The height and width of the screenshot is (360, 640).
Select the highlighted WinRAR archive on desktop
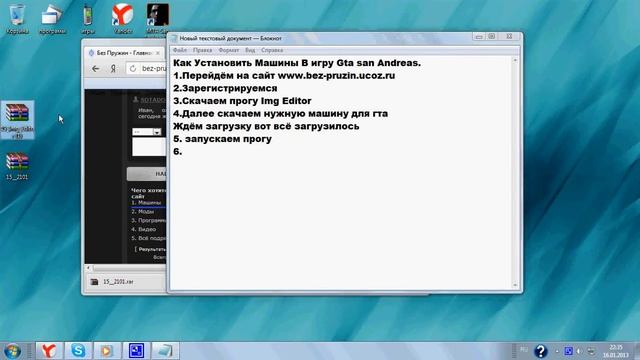[17, 120]
